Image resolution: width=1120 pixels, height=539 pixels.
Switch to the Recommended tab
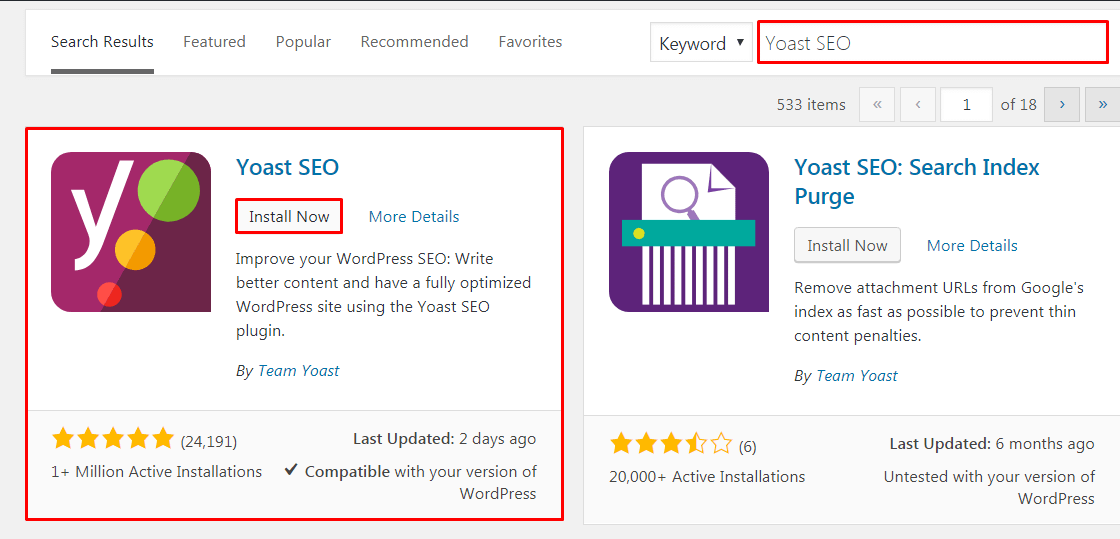(x=414, y=42)
